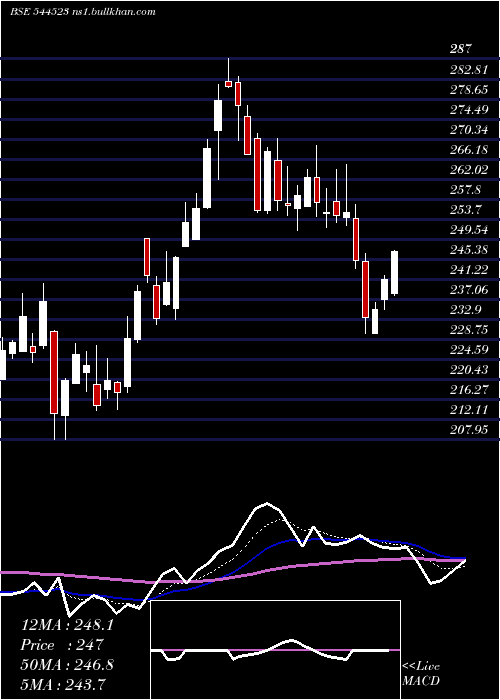The width and height of the screenshot is (500, 700).
Task: Click the 249.54 price axis label
Action: point(469,230)
